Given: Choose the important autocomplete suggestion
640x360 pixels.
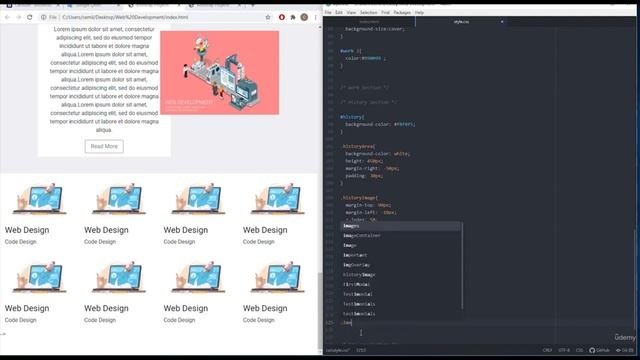Looking at the screenshot, I should pos(401,255).
